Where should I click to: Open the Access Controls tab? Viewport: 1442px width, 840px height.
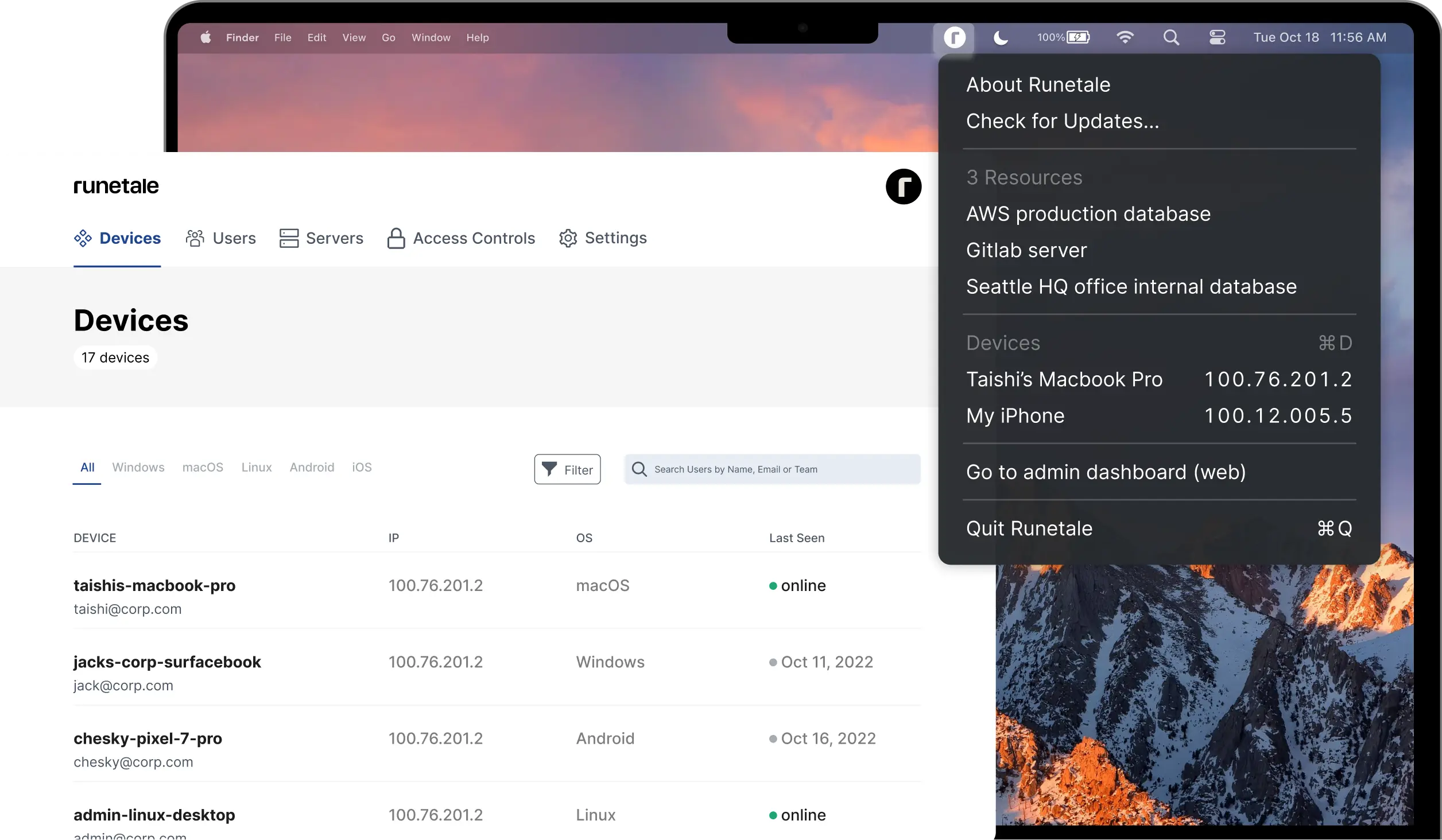click(x=461, y=238)
